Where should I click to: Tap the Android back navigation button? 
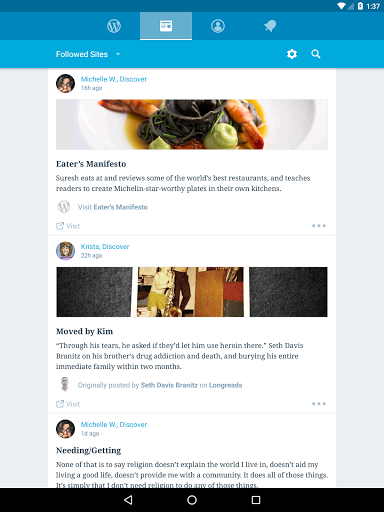(x=128, y=500)
